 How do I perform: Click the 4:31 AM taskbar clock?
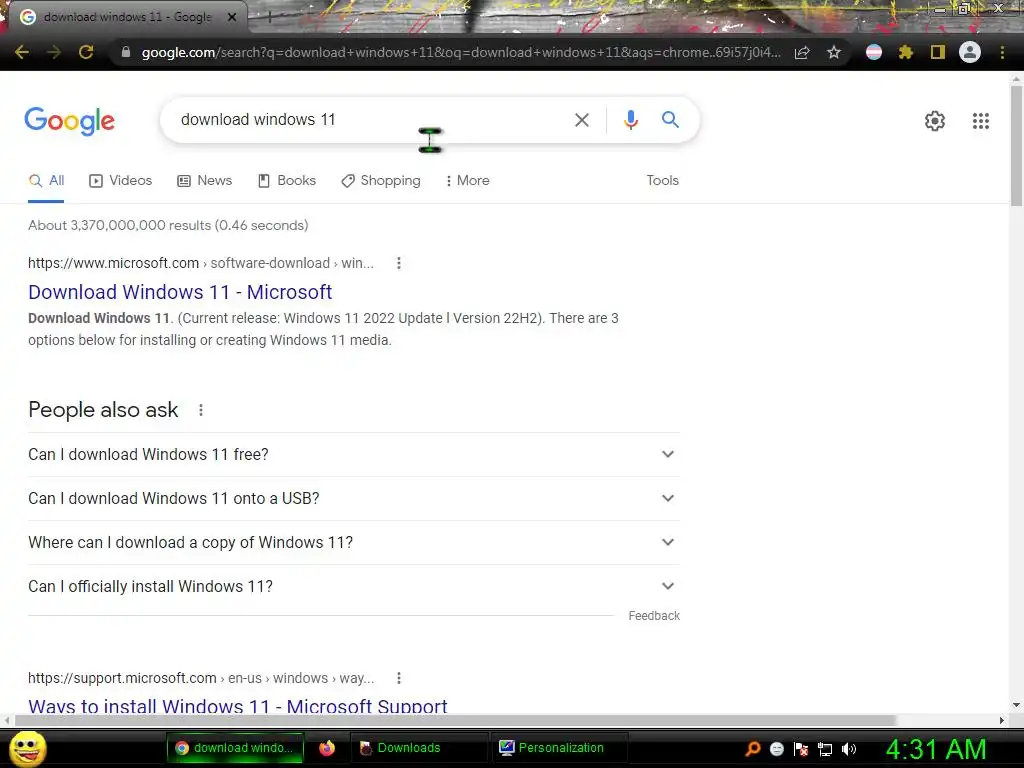935,750
